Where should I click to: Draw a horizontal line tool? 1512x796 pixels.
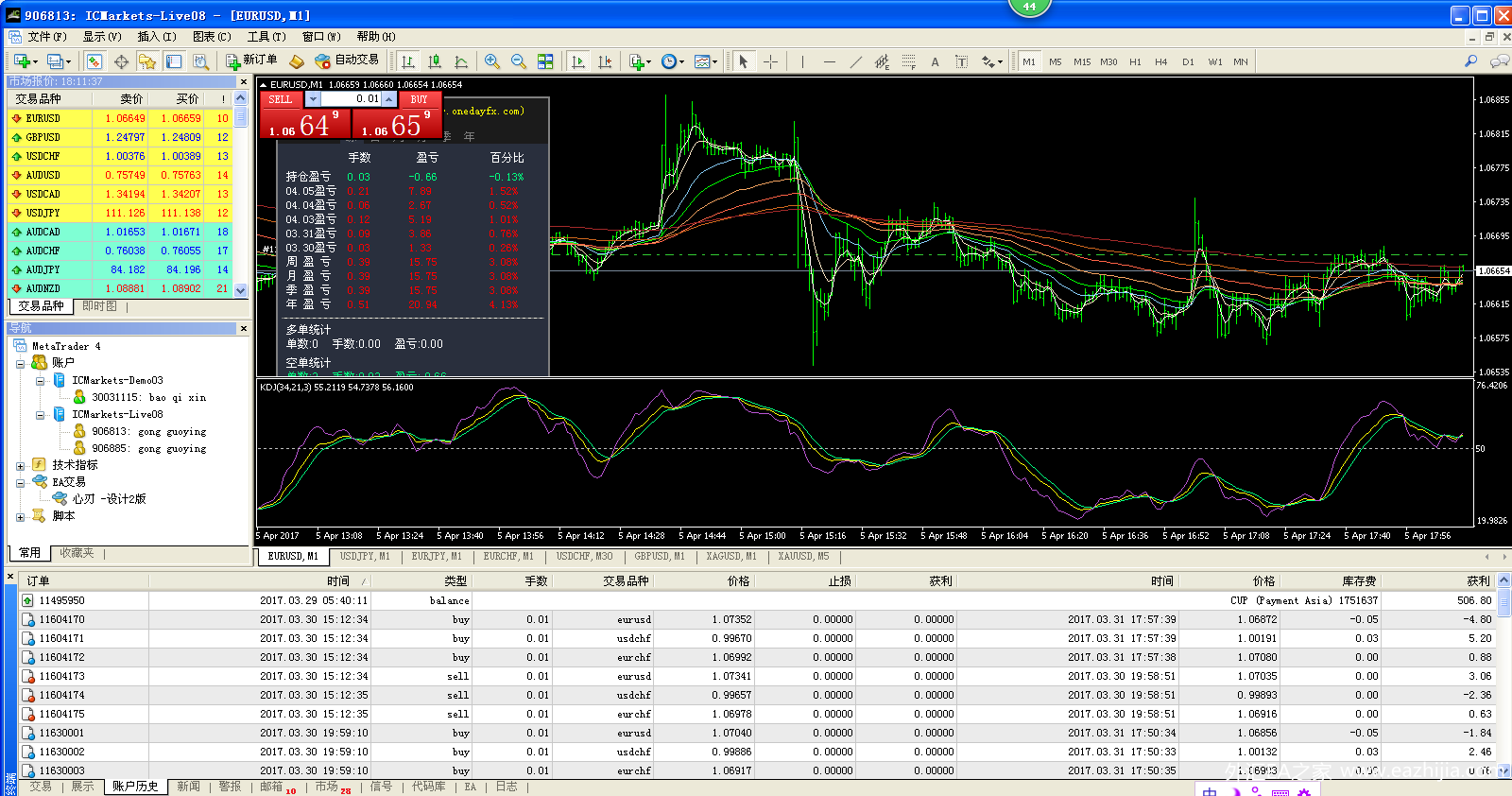pos(829,61)
